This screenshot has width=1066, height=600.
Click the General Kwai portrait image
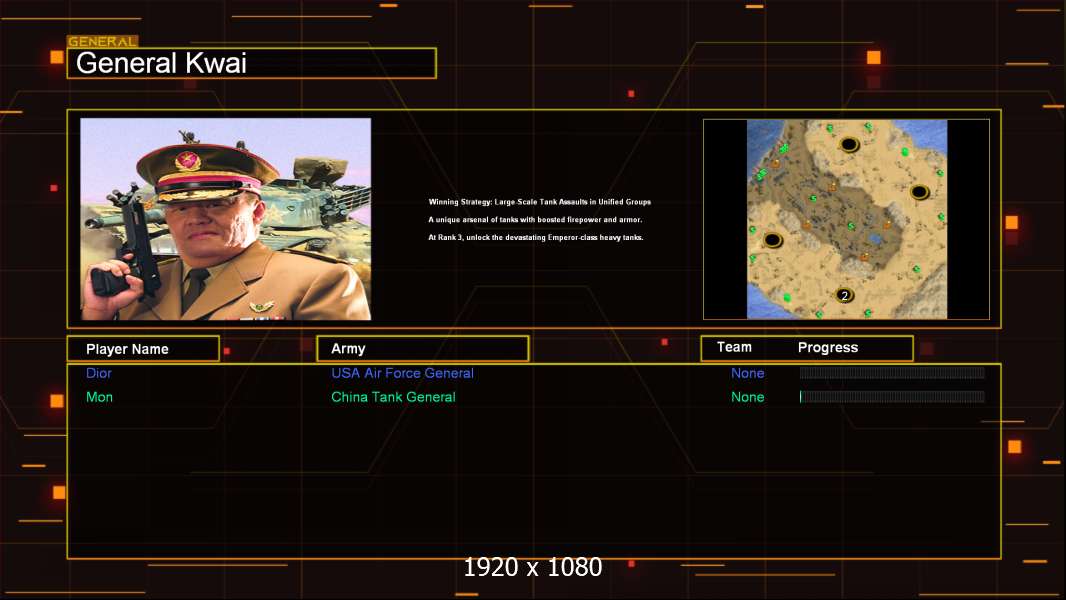click(226, 219)
